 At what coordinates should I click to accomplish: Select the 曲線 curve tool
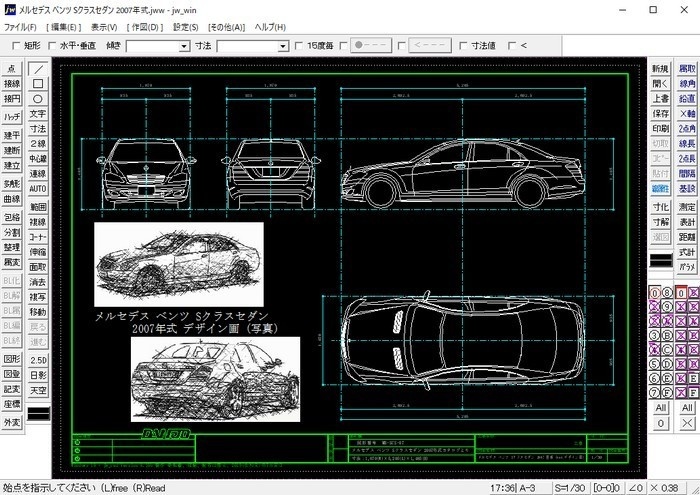[x=12, y=199]
